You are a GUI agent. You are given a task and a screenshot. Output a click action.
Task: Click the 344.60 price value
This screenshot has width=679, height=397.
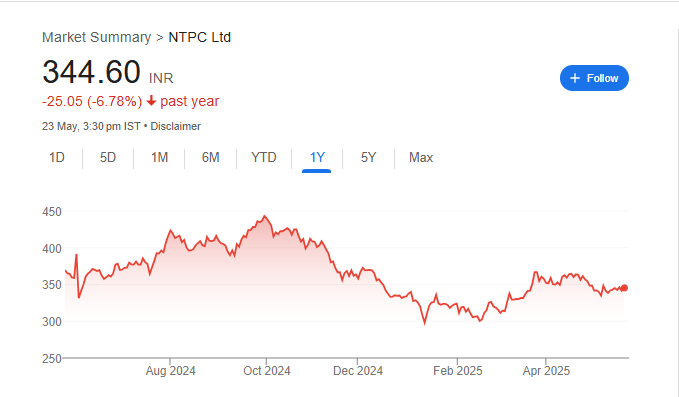[x=91, y=72]
